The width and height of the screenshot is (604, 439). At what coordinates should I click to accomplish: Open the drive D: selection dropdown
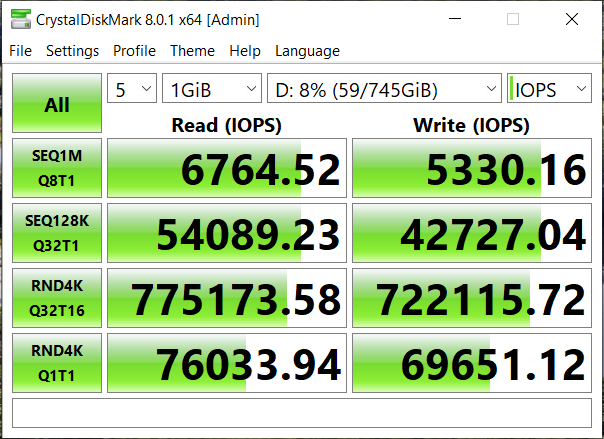click(383, 90)
